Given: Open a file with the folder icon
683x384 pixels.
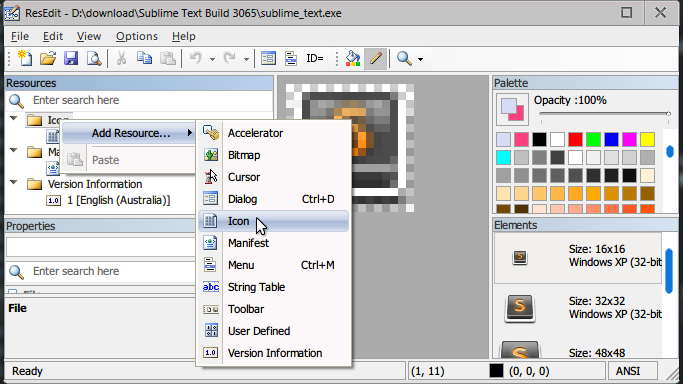Looking at the screenshot, I should (48, 58).
